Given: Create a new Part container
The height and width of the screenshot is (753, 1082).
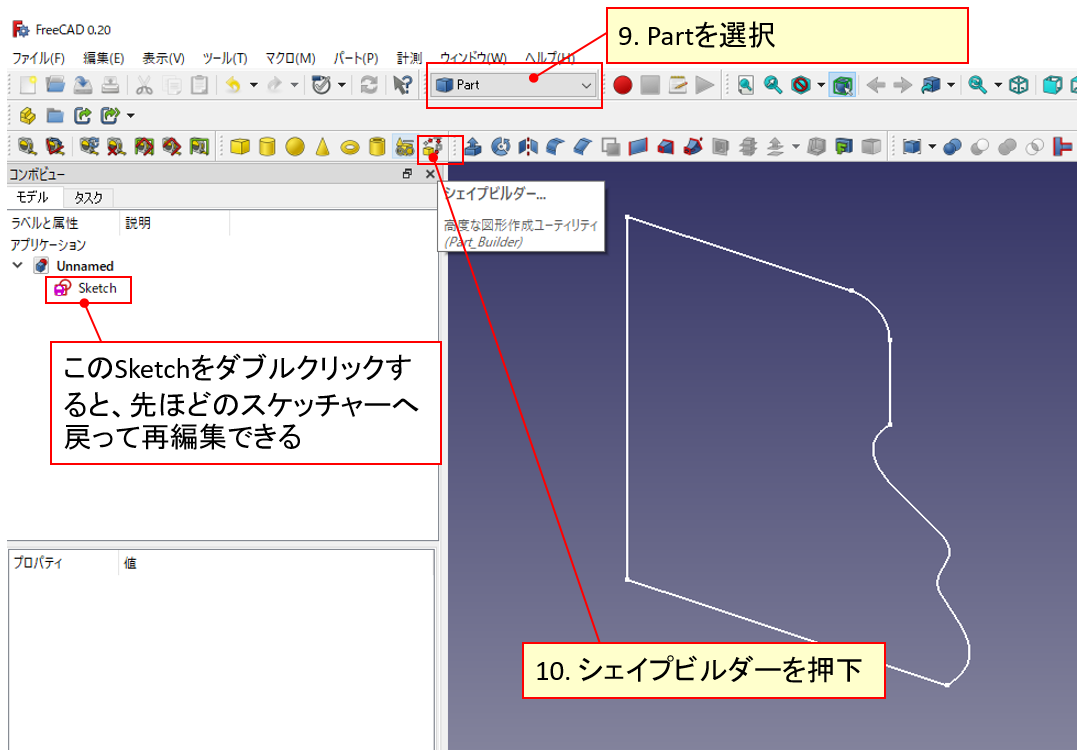Looking at the screenshot, I should pyautogui.click(x=28, y=115).
